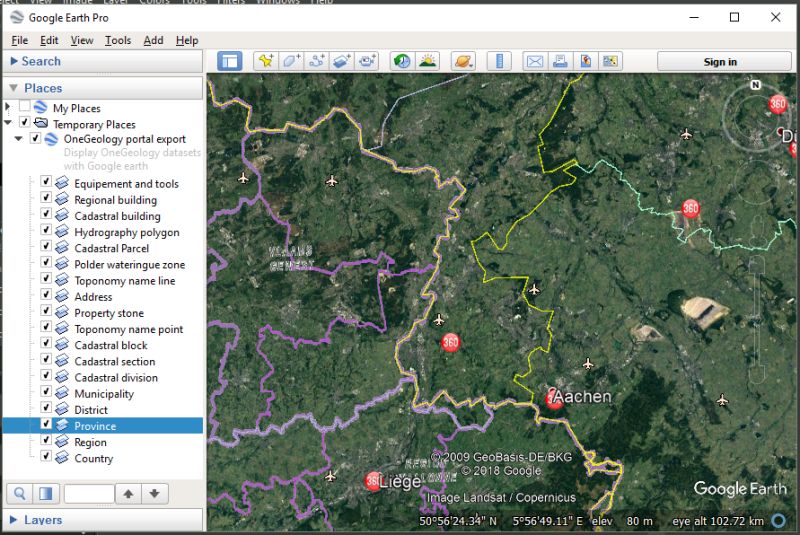
Task: Click the Liège 360 marker
Action: [x=373, y=481]
